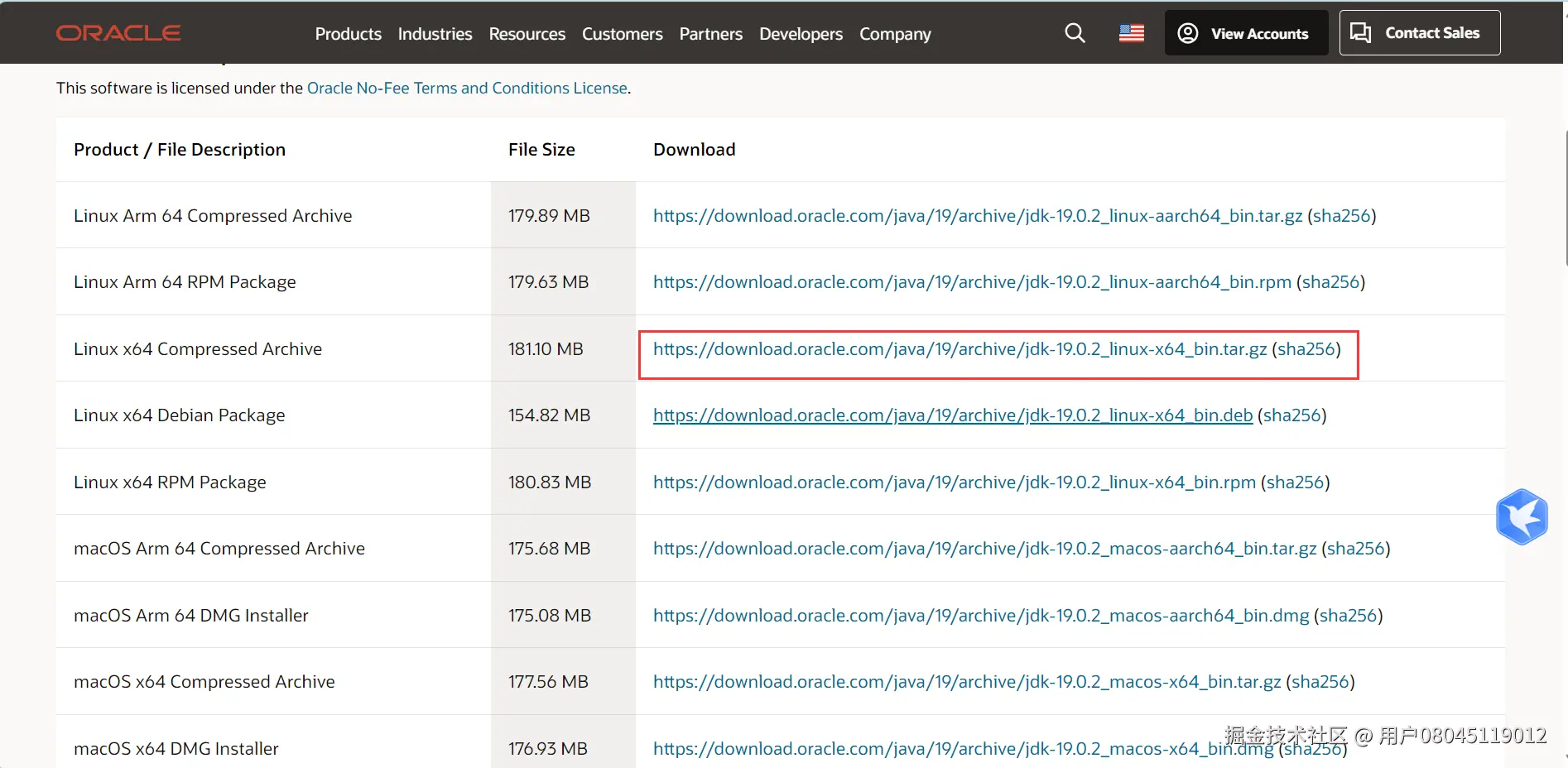The width and height of the screenshot is (1568, 768).
Task: Download the macos-aarch64 tar.gz archive link
Action: (x=985, y=549)
